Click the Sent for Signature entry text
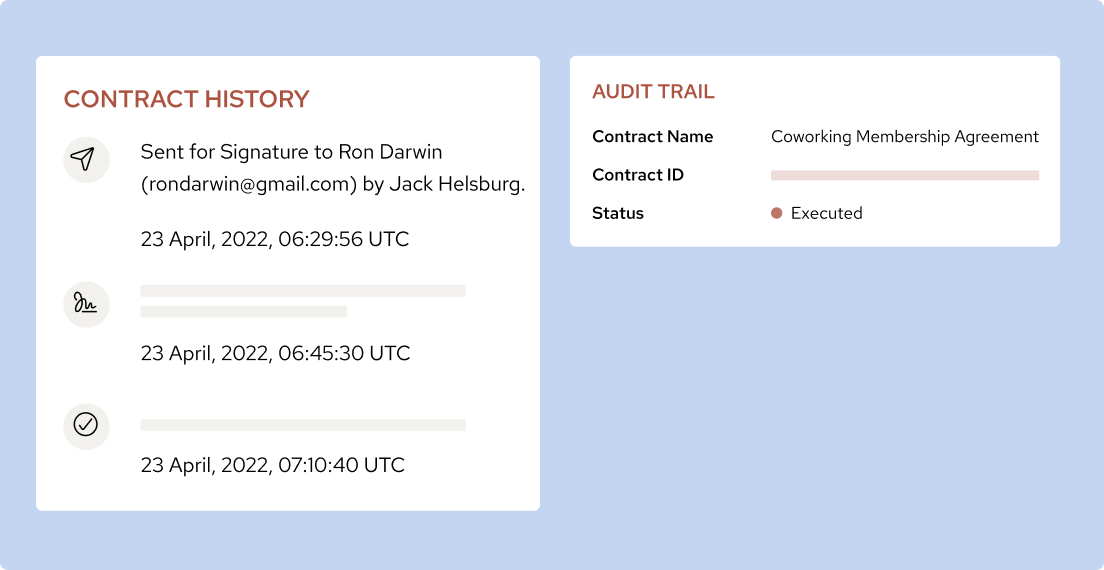The width and height of the screenshot is (1104, 570). click(x=291, y=152)
